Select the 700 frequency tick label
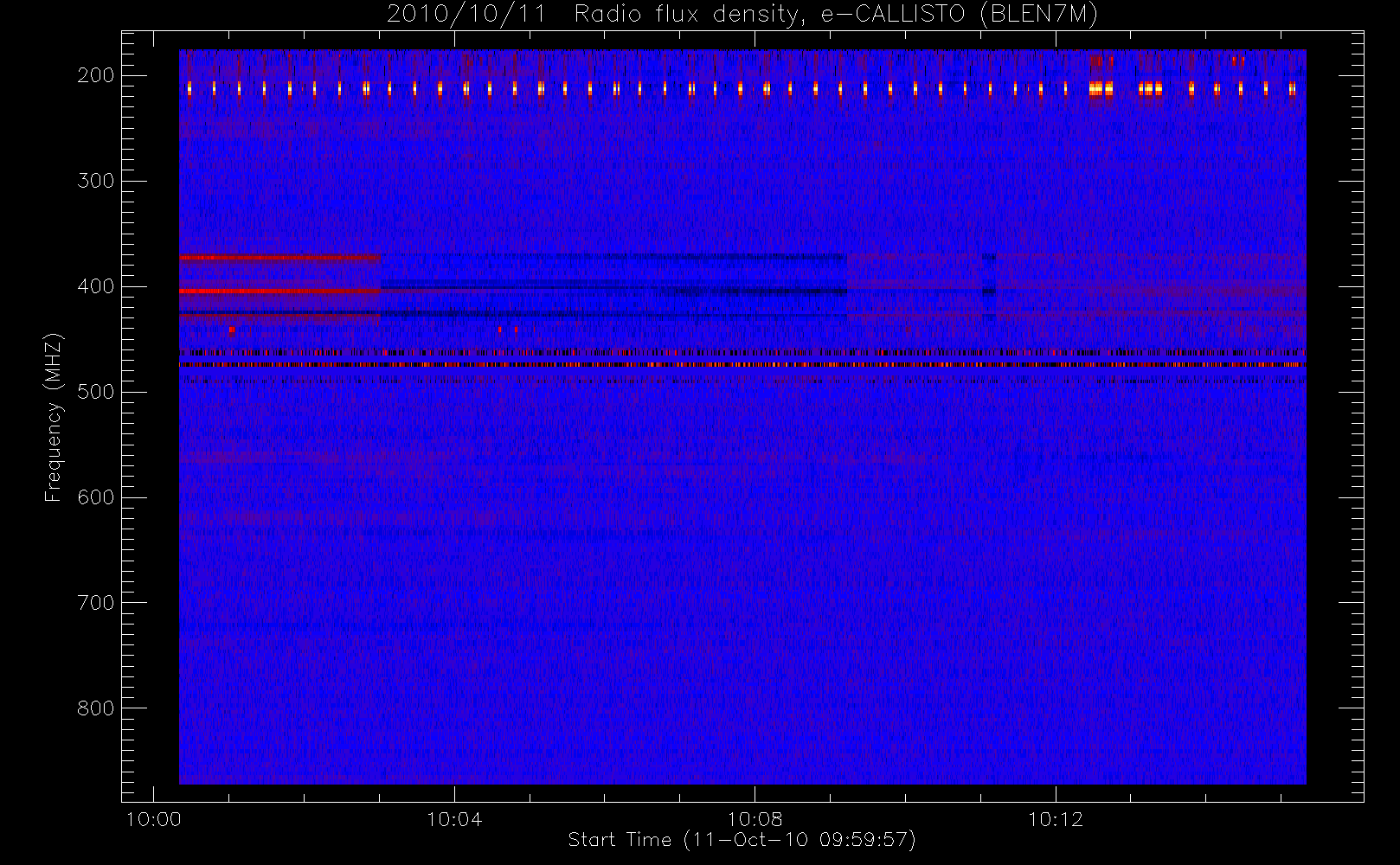1400x865 pixels. click(95, 603)
